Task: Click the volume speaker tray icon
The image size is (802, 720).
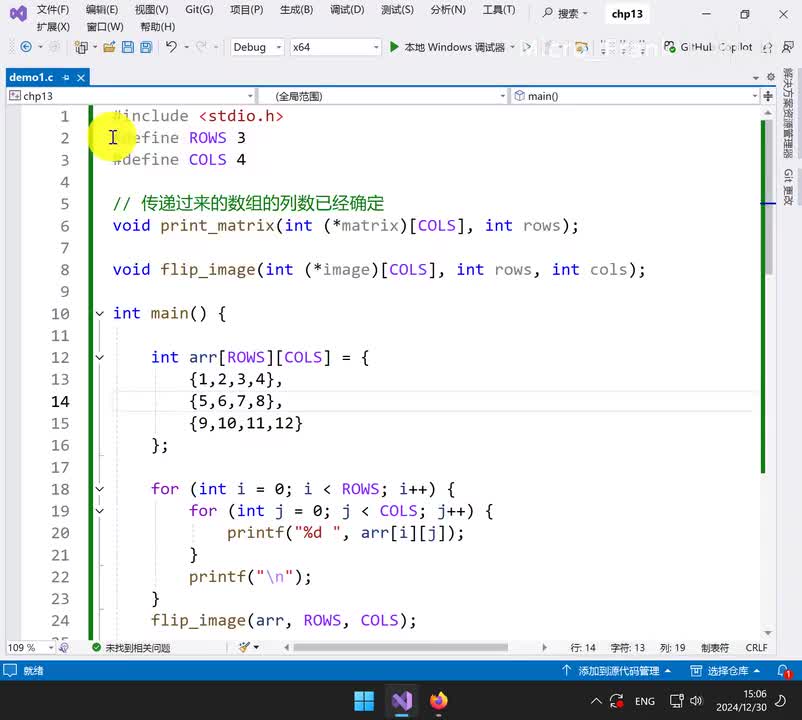Action: click(x=696, y=701)
